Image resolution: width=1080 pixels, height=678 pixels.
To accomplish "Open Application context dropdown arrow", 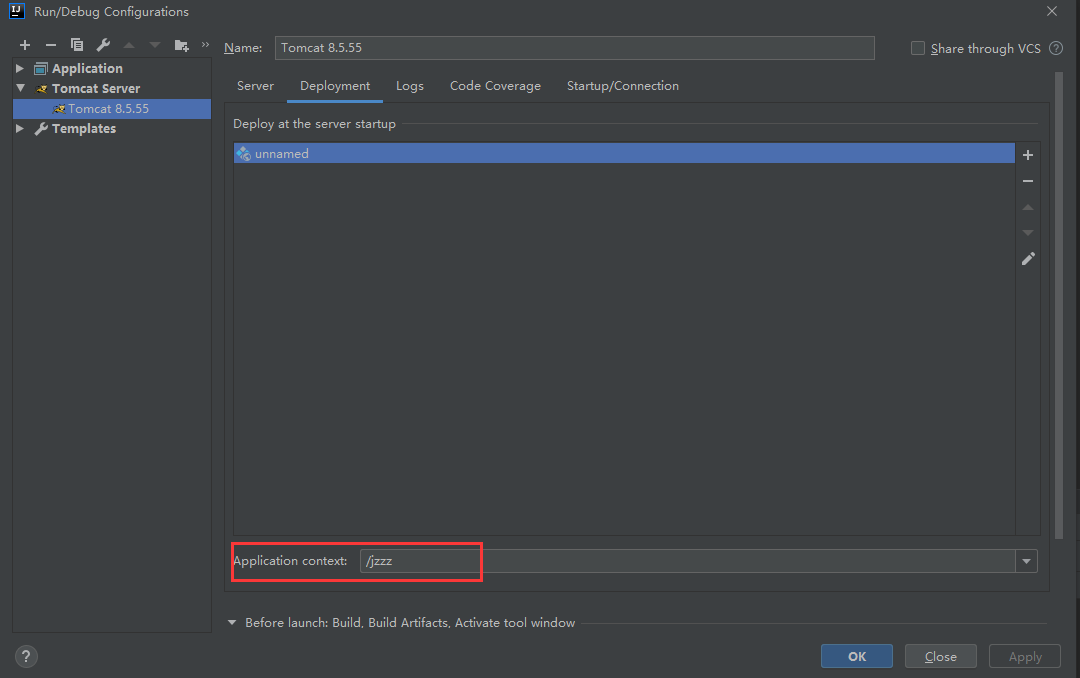I will [1026, 561].
